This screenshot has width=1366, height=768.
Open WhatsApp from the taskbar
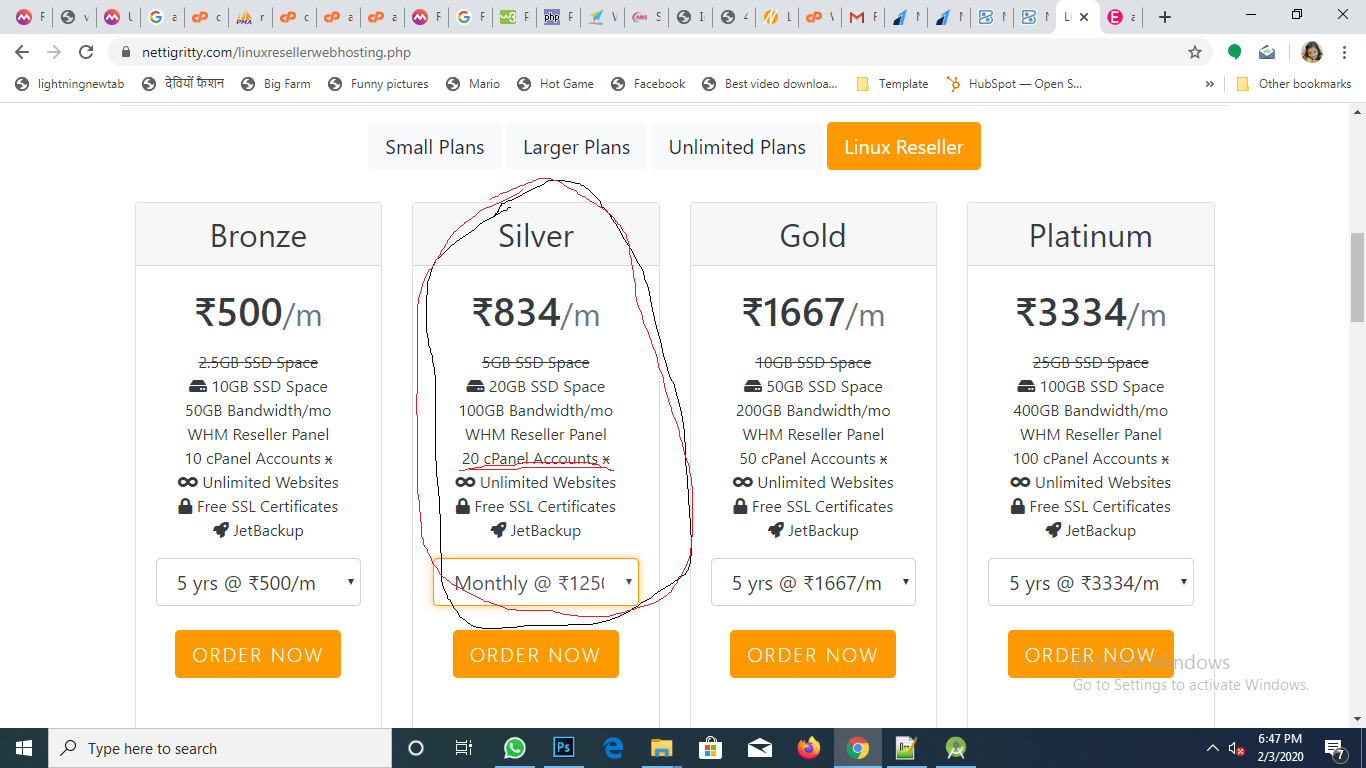(515, 748)
